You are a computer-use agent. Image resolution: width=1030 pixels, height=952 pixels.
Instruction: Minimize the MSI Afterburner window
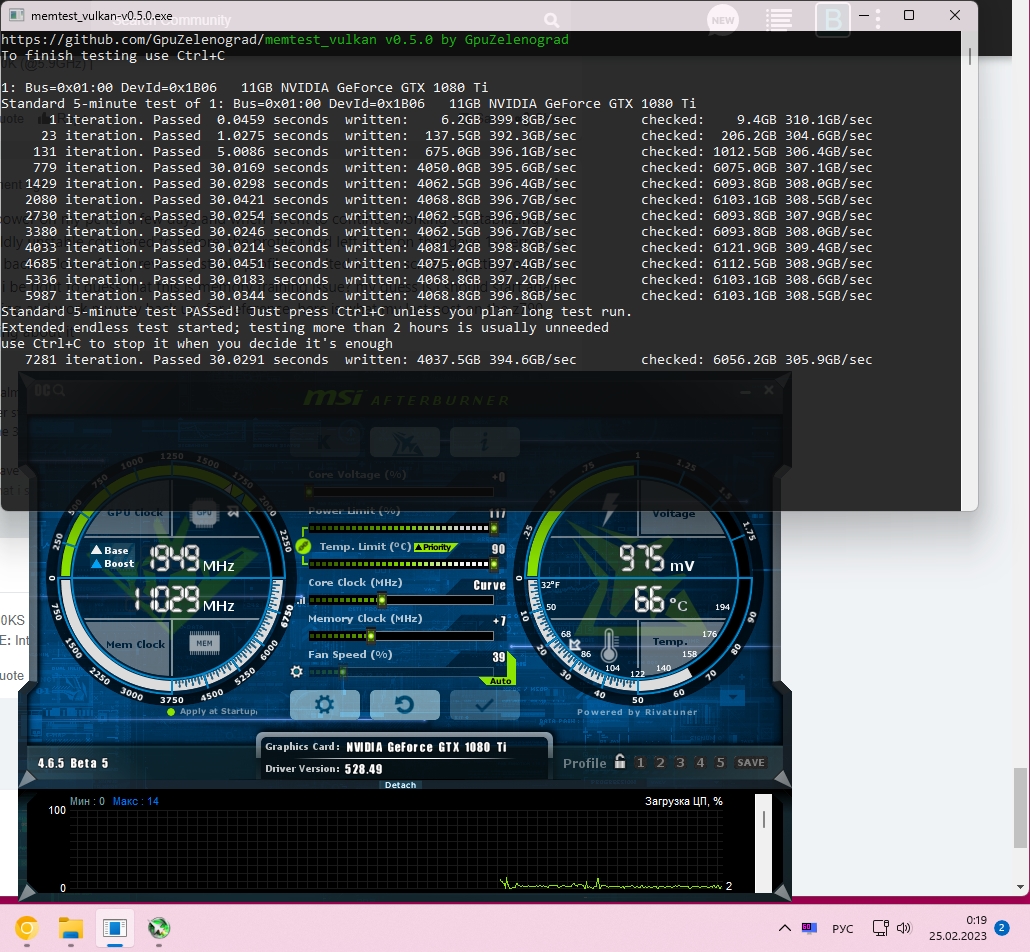click(745, 392)
